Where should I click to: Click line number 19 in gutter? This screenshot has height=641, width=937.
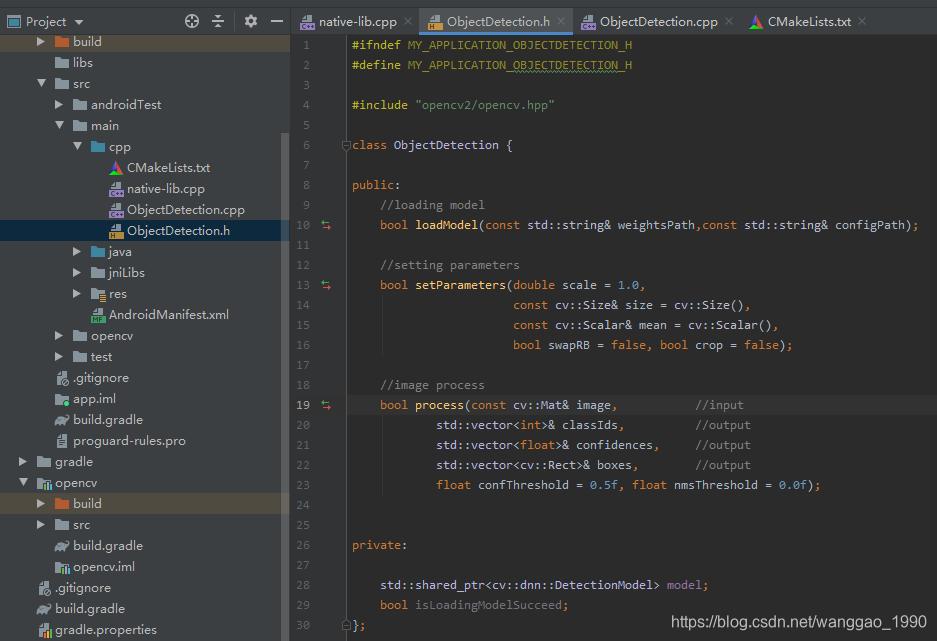coord(303,405)
